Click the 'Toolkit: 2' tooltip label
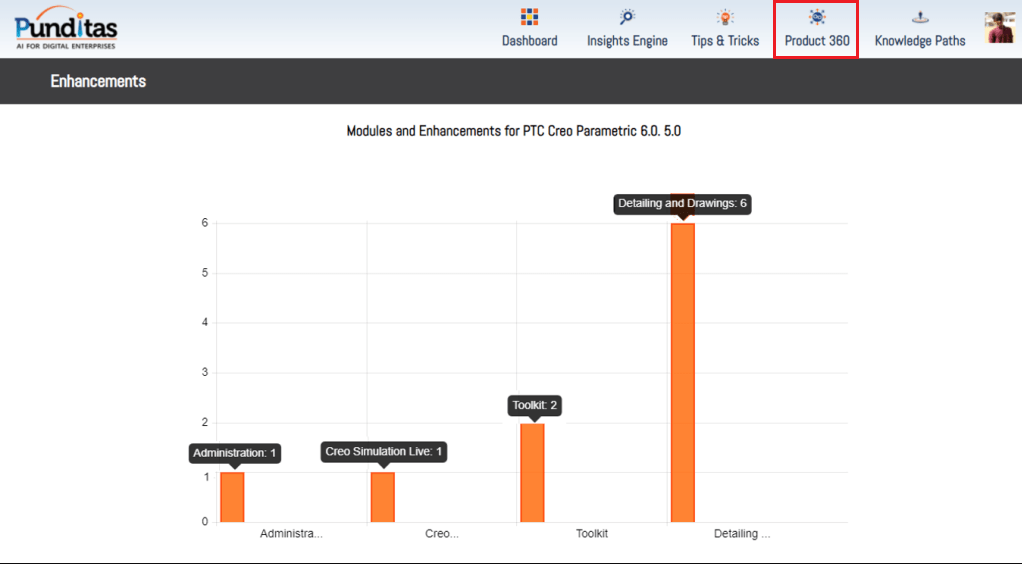The width and height of the screenshot is (1022, 564). click(535, 405)
